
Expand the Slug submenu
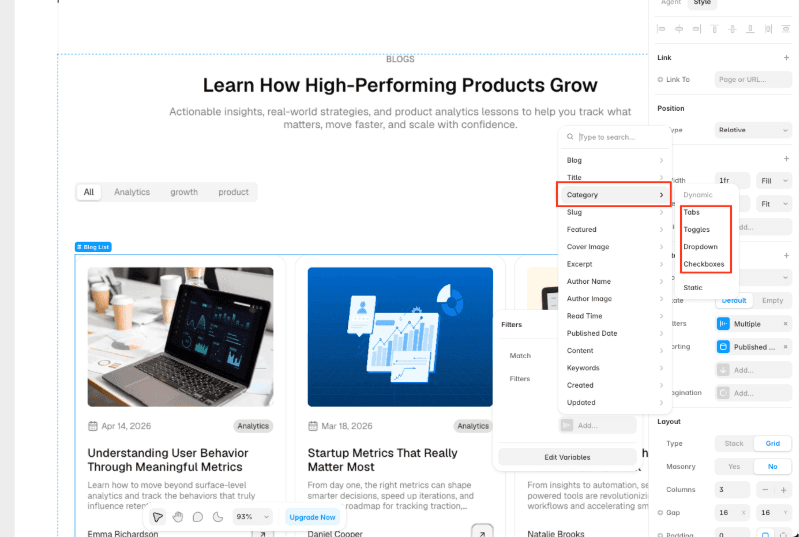click(x=615, y=212)
